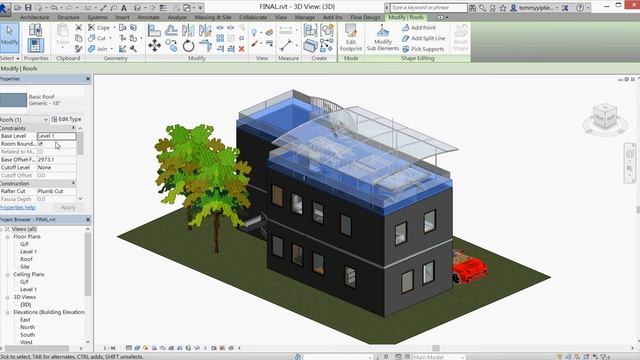The height and width of the screenshot is (360, 640).
Task: Click Modify Sub Elements tool
Action: pos(382,38)
